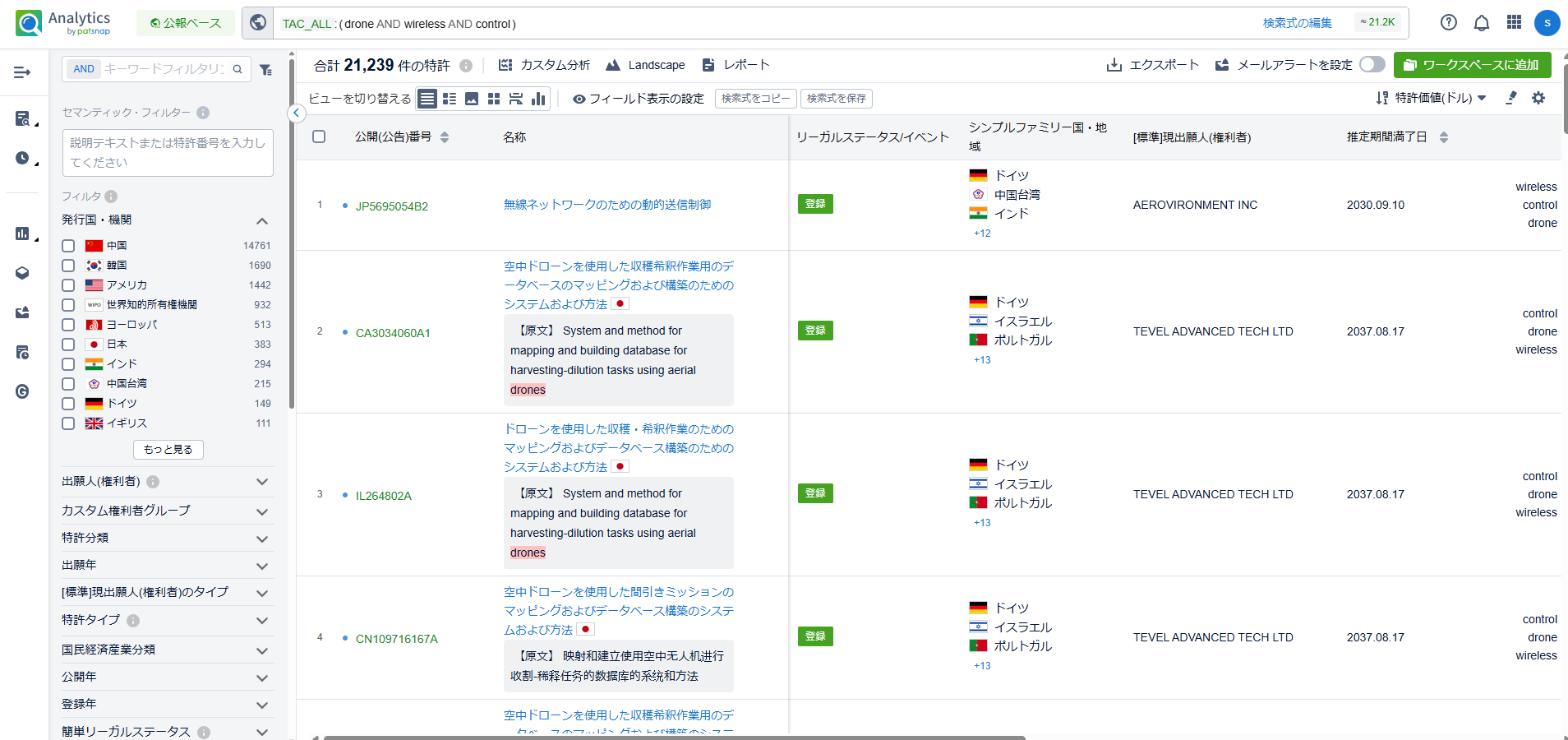Image resolution: width=1568 pixels, height=740 pixels.
Task: Click the filter funnel icon in sidebar
Action: tap(265, 70)
